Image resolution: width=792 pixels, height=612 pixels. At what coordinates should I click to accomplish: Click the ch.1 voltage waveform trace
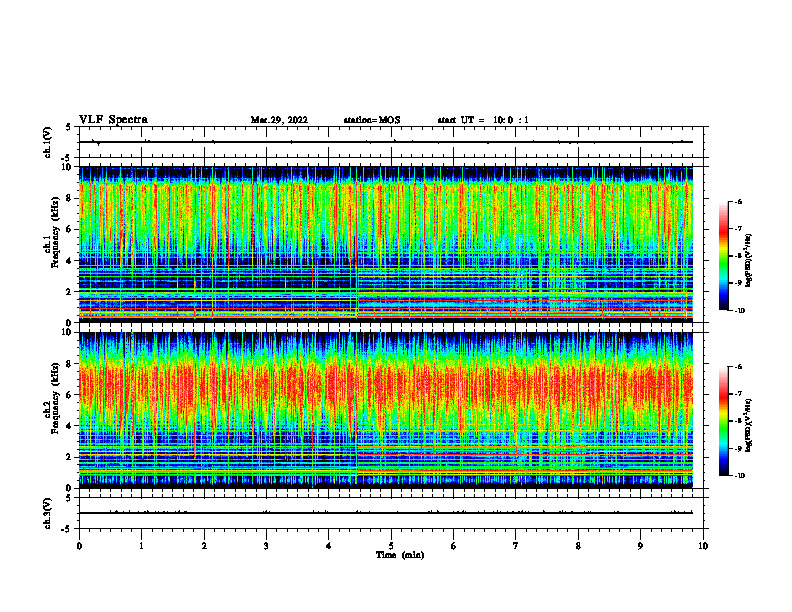click(x=386, y=142)
